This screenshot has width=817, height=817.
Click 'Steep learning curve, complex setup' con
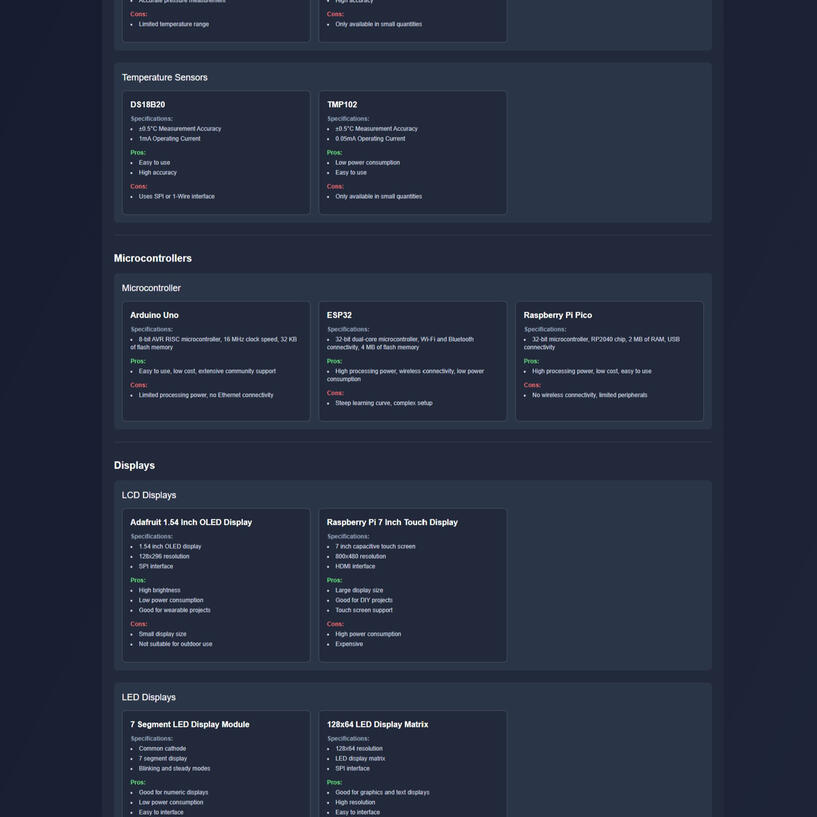pos(383,403)
